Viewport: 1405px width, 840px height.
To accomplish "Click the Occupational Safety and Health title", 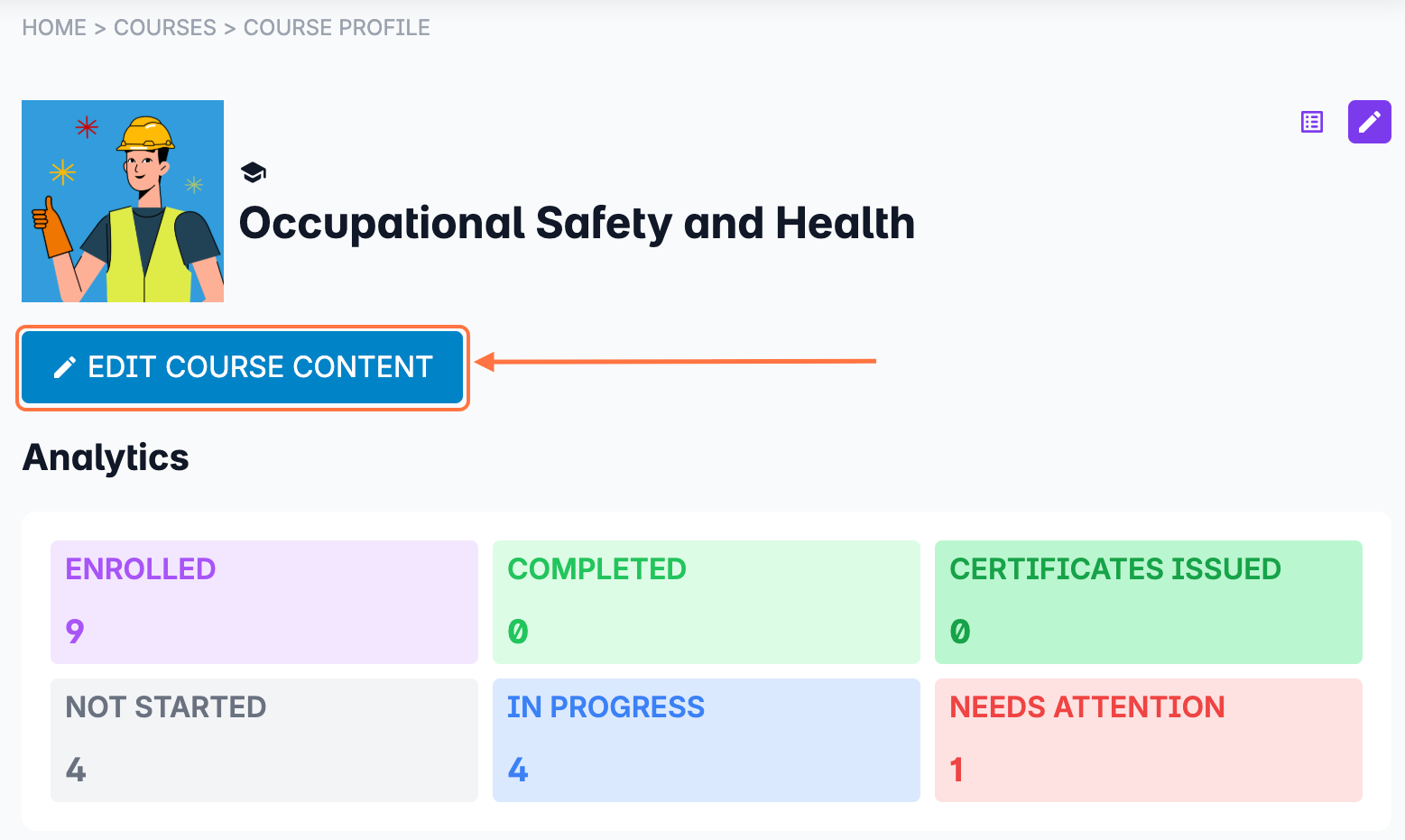I will (x=577, y=223).
